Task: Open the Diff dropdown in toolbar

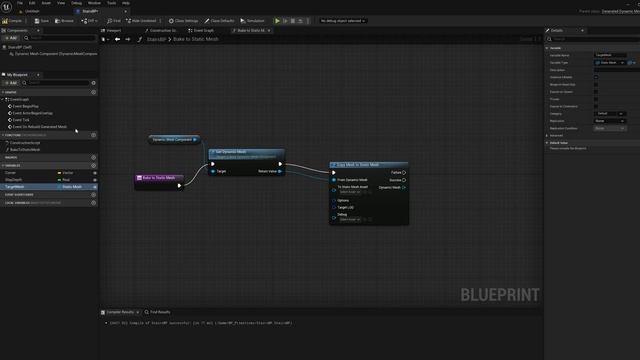Action: click(x=89, y=21)
